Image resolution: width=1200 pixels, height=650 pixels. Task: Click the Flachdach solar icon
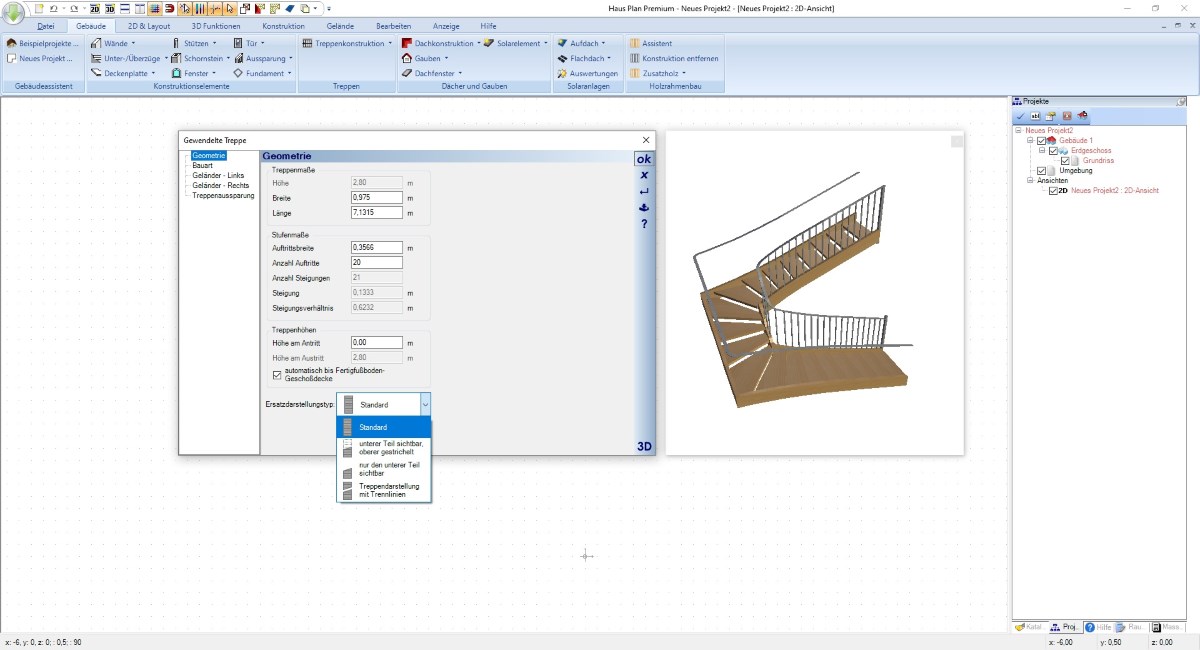[x=563, y=58]
